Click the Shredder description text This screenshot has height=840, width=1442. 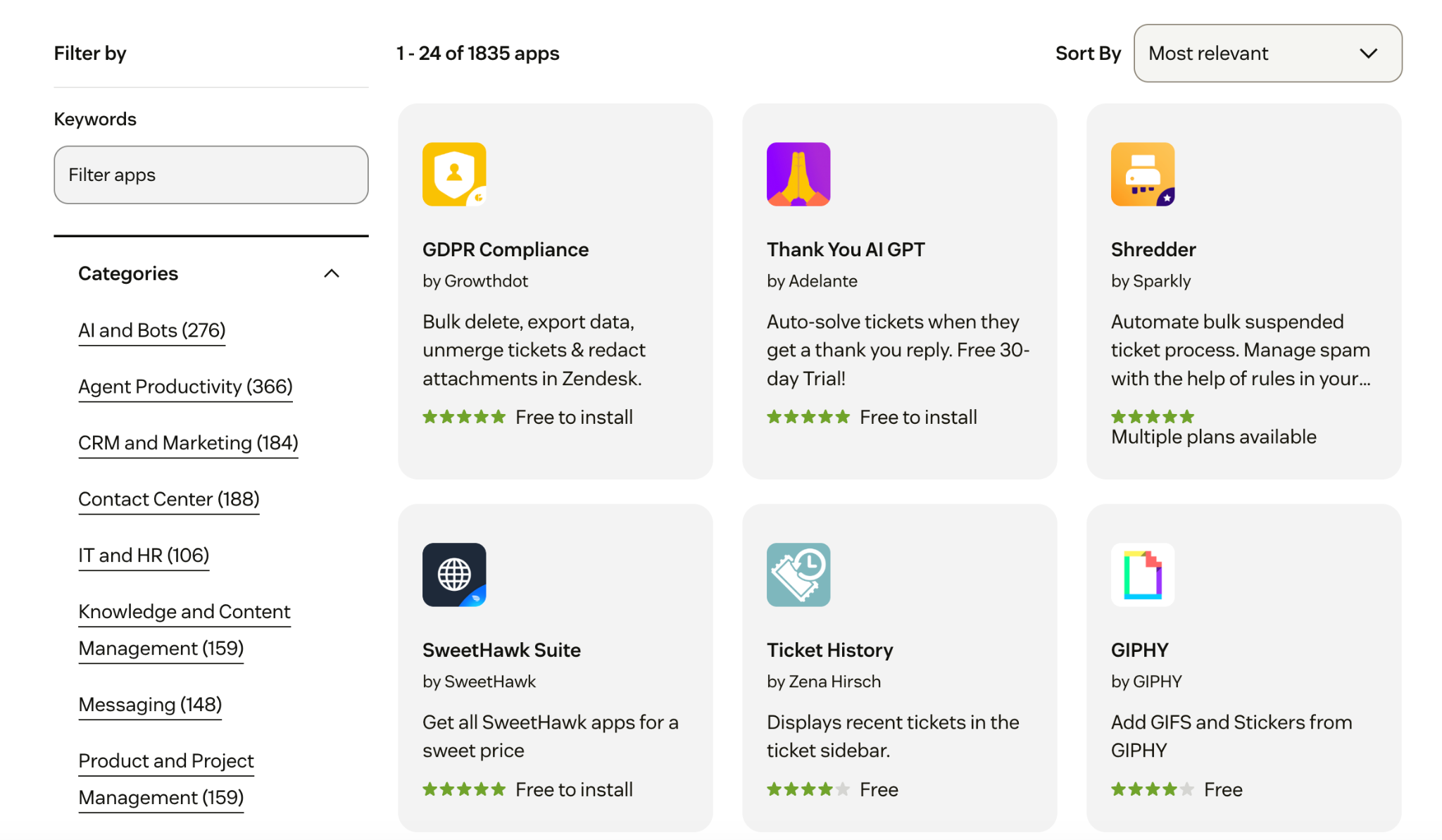1241,350
